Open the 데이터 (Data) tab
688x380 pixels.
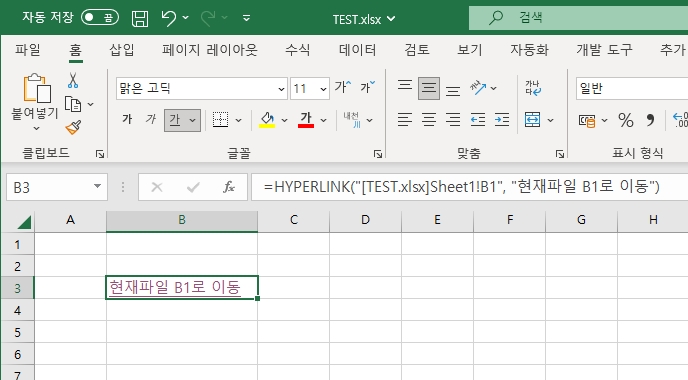click(357, 50)
